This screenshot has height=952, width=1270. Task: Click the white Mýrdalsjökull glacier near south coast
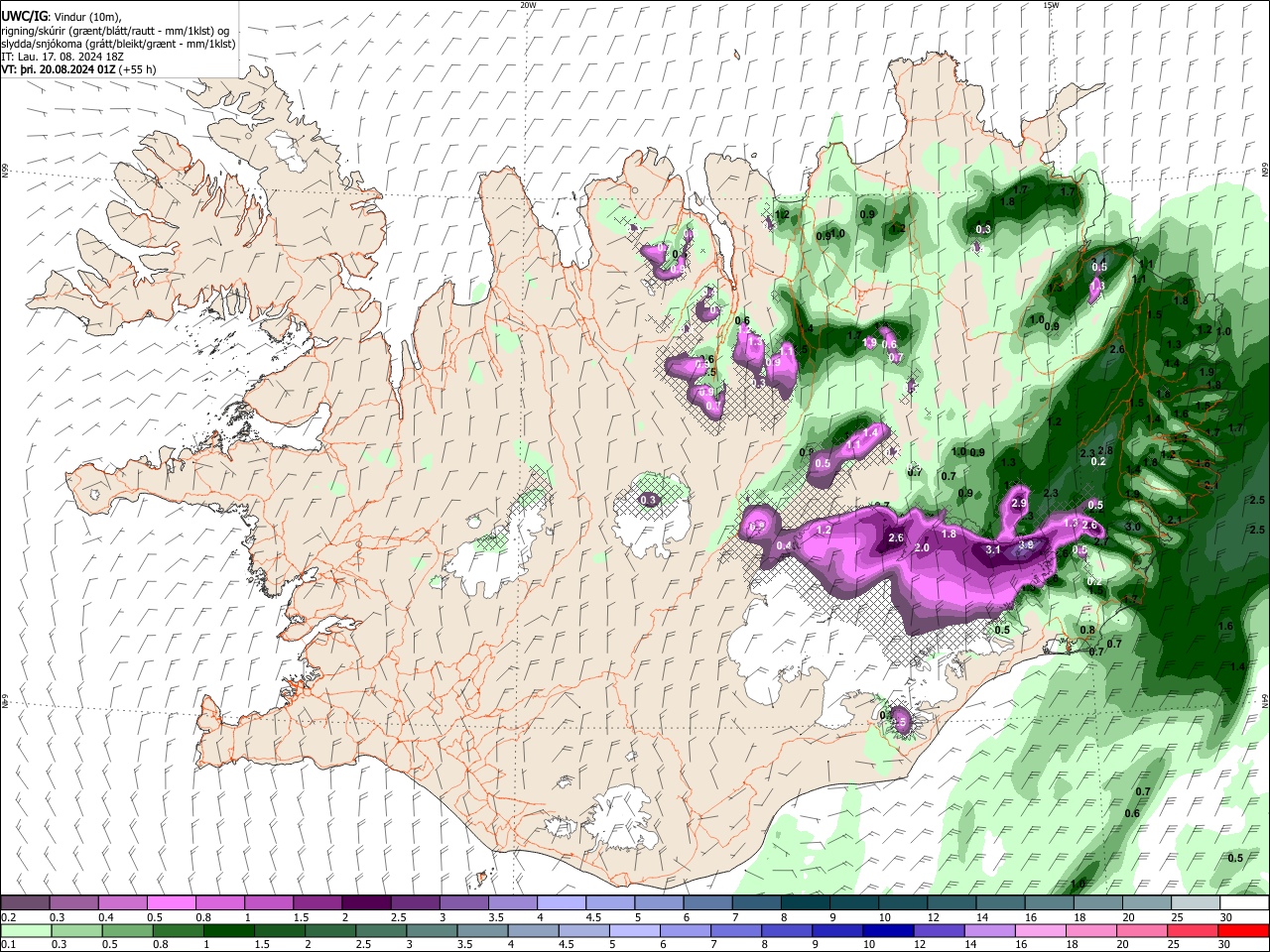622,819
